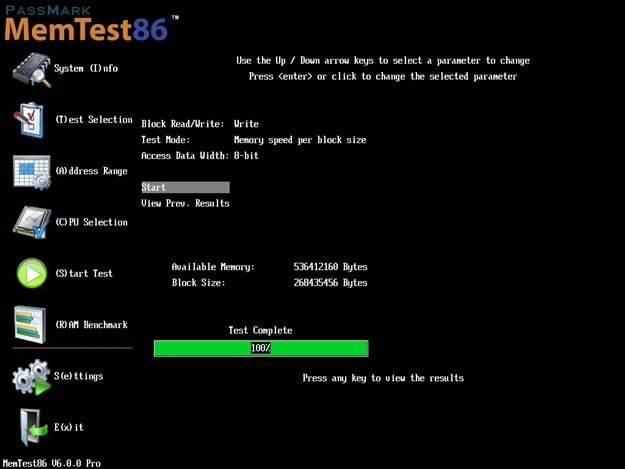Click the 'Block Size:' label
Viewport: 625px width, 469px height.
click(x=198, y=283)
